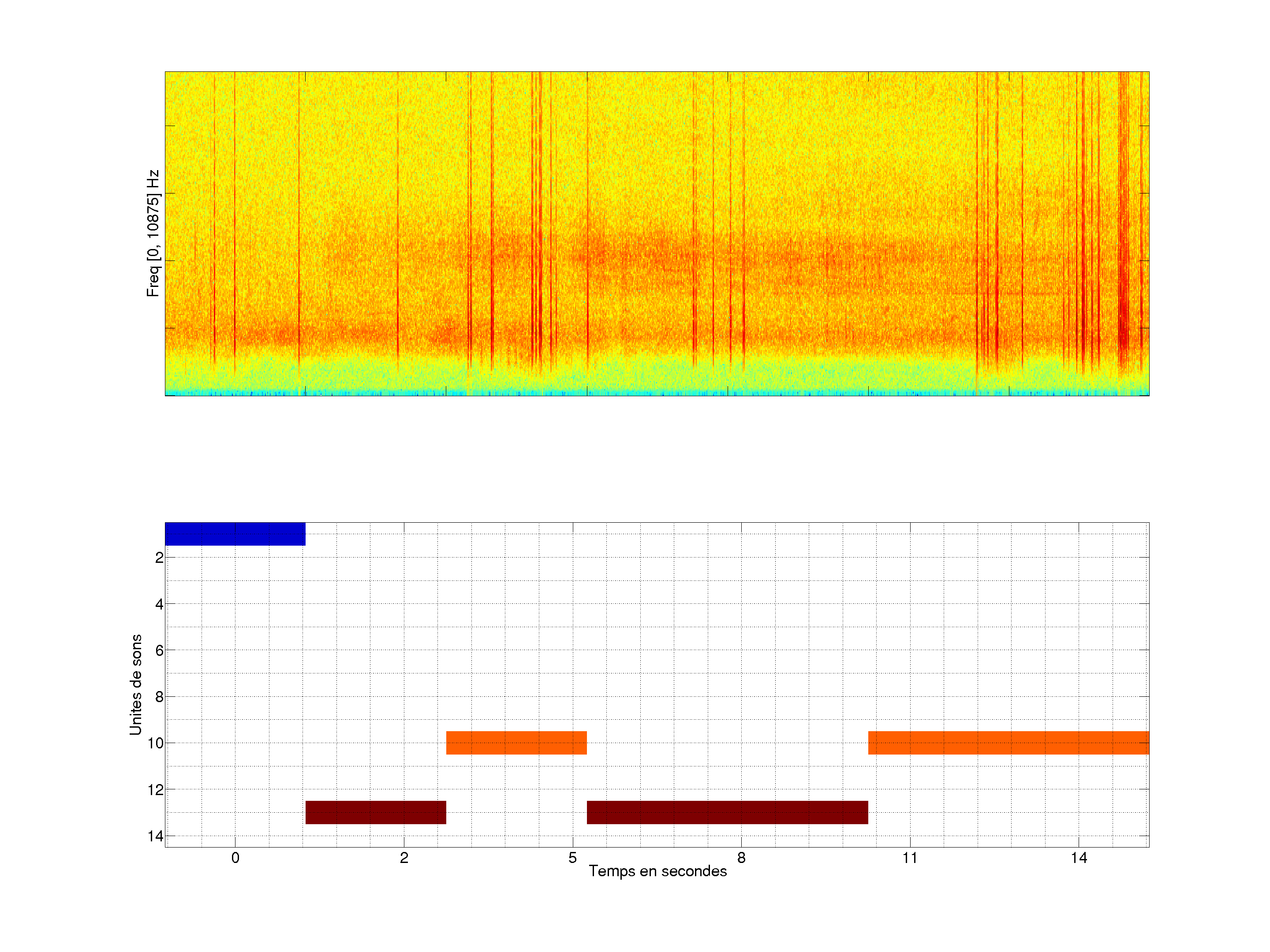The height and width of the screenshot is (952, 1270).
Task: Click the x-axis tick label '11'
Action: 909,858
